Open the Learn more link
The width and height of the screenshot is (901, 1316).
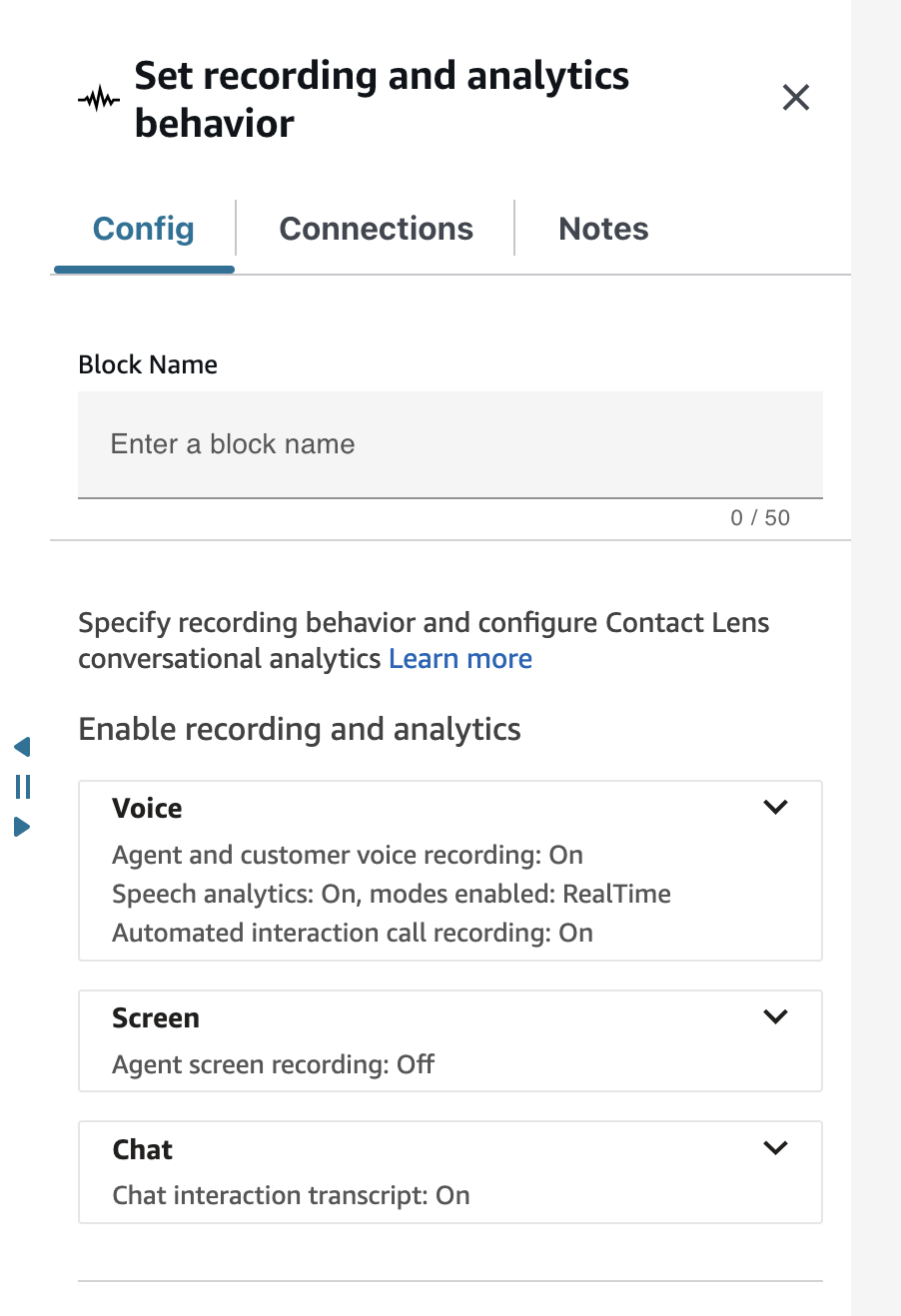(x=460, y=659)
